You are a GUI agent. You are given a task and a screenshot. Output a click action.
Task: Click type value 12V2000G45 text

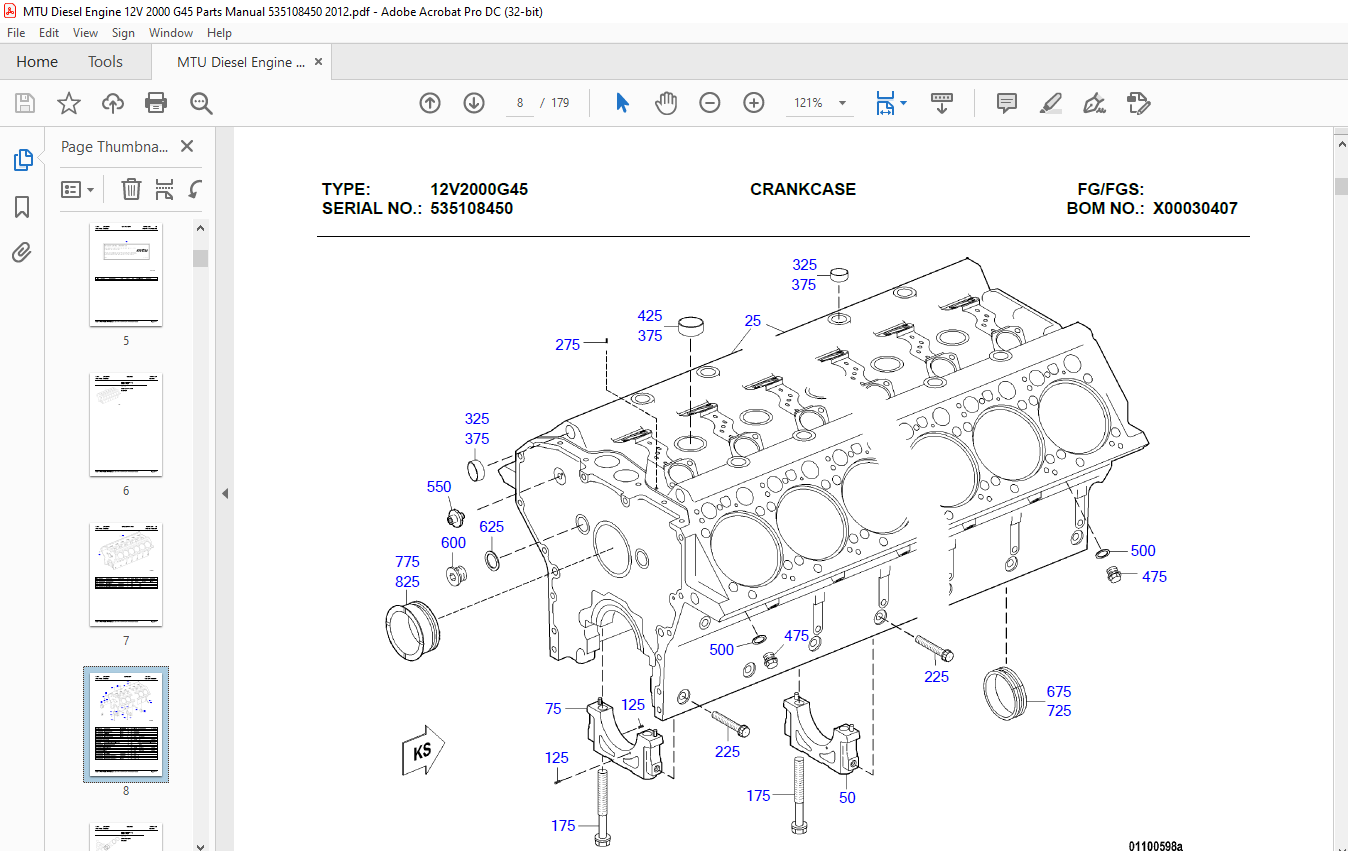pos(479,189)
